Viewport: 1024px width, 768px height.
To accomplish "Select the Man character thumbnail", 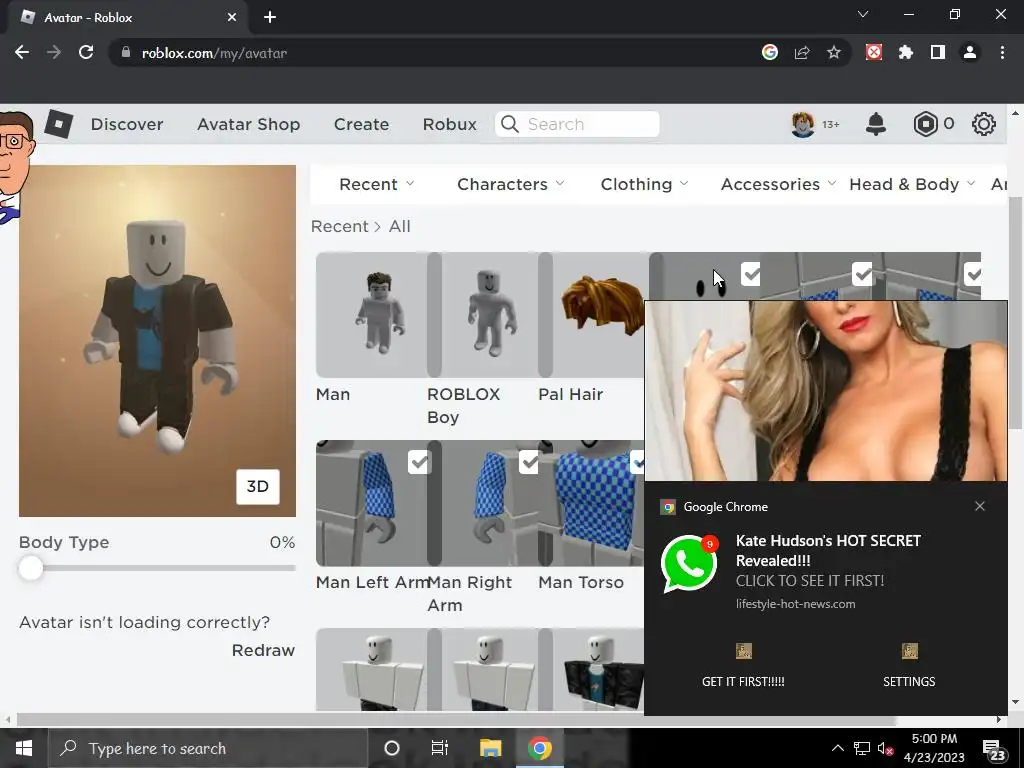I will (x=372, y=315).
